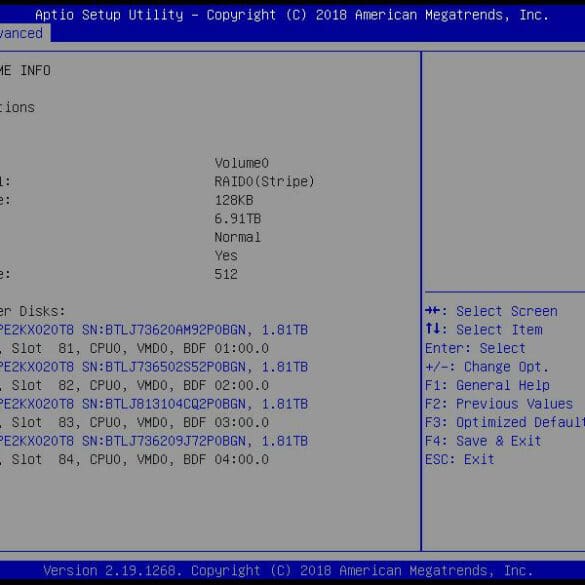Click Slot 82 BDF 02:00.0 line
585x585 pixels.
[x=134, y=385]
